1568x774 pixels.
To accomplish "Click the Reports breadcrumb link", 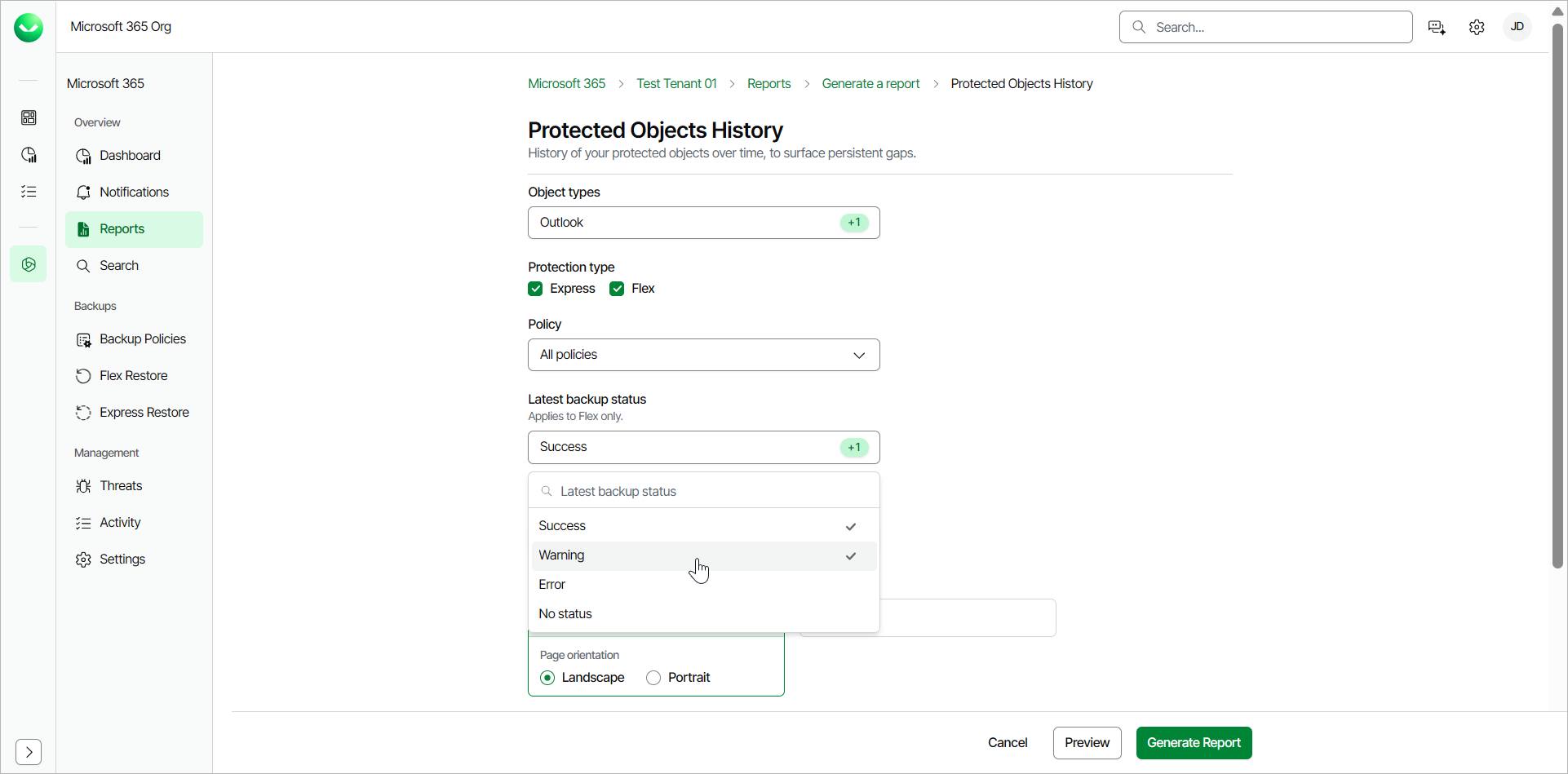I will pyautogui.click(x=769, y=84).
